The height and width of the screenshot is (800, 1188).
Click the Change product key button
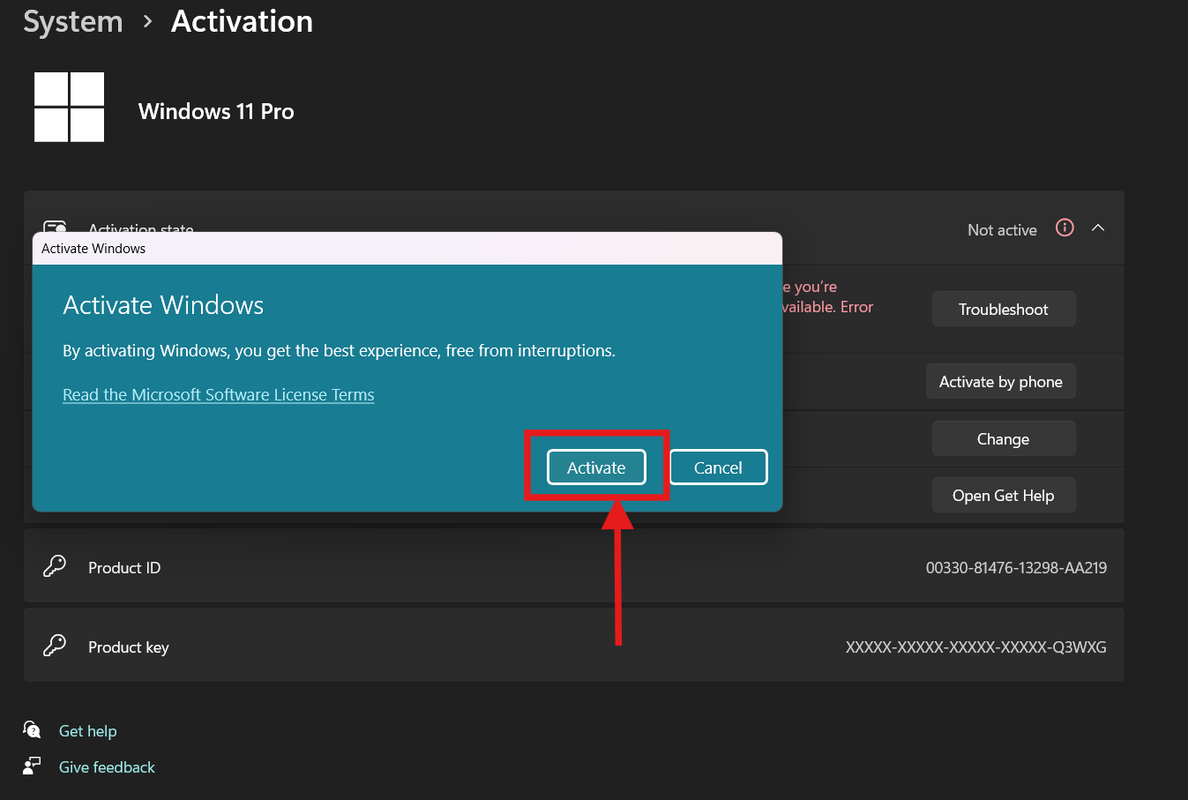pyautogui.click(x=1003, y=438)
